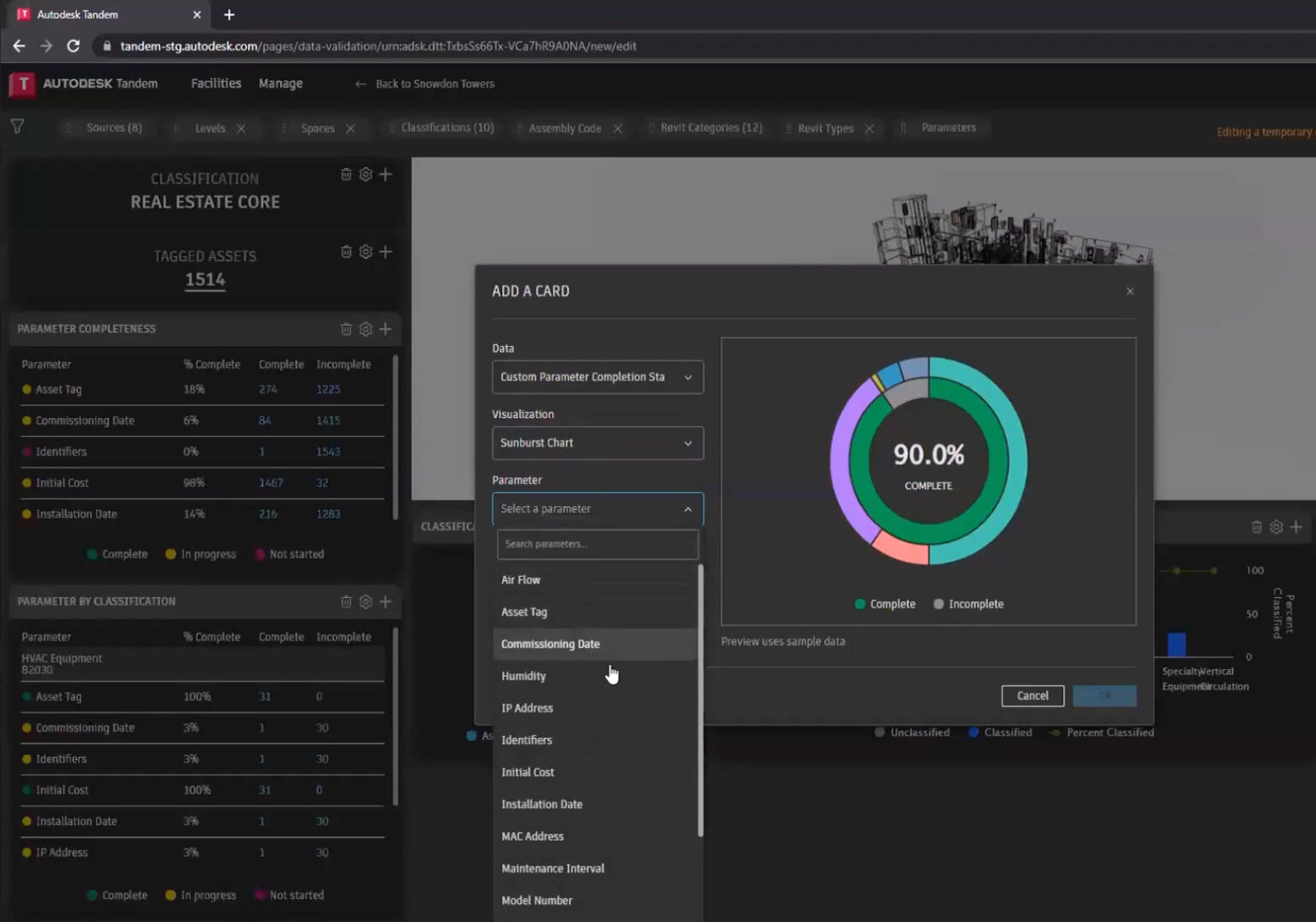Click the trash icon on the right chart panel

(1256, 527)
